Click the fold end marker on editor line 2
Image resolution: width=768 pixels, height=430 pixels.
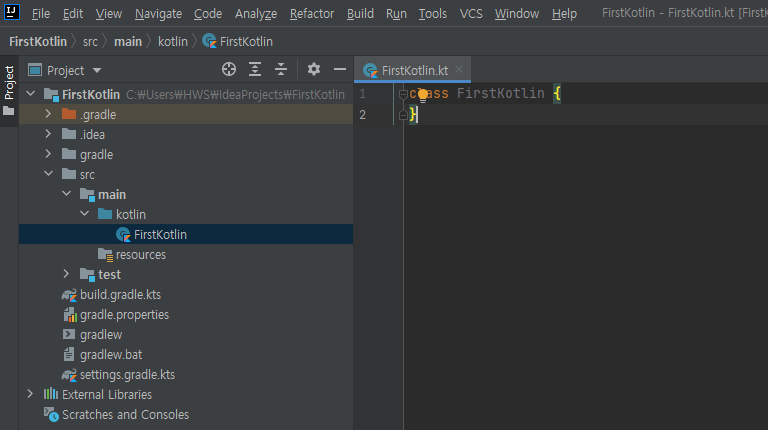pos(403,115)
